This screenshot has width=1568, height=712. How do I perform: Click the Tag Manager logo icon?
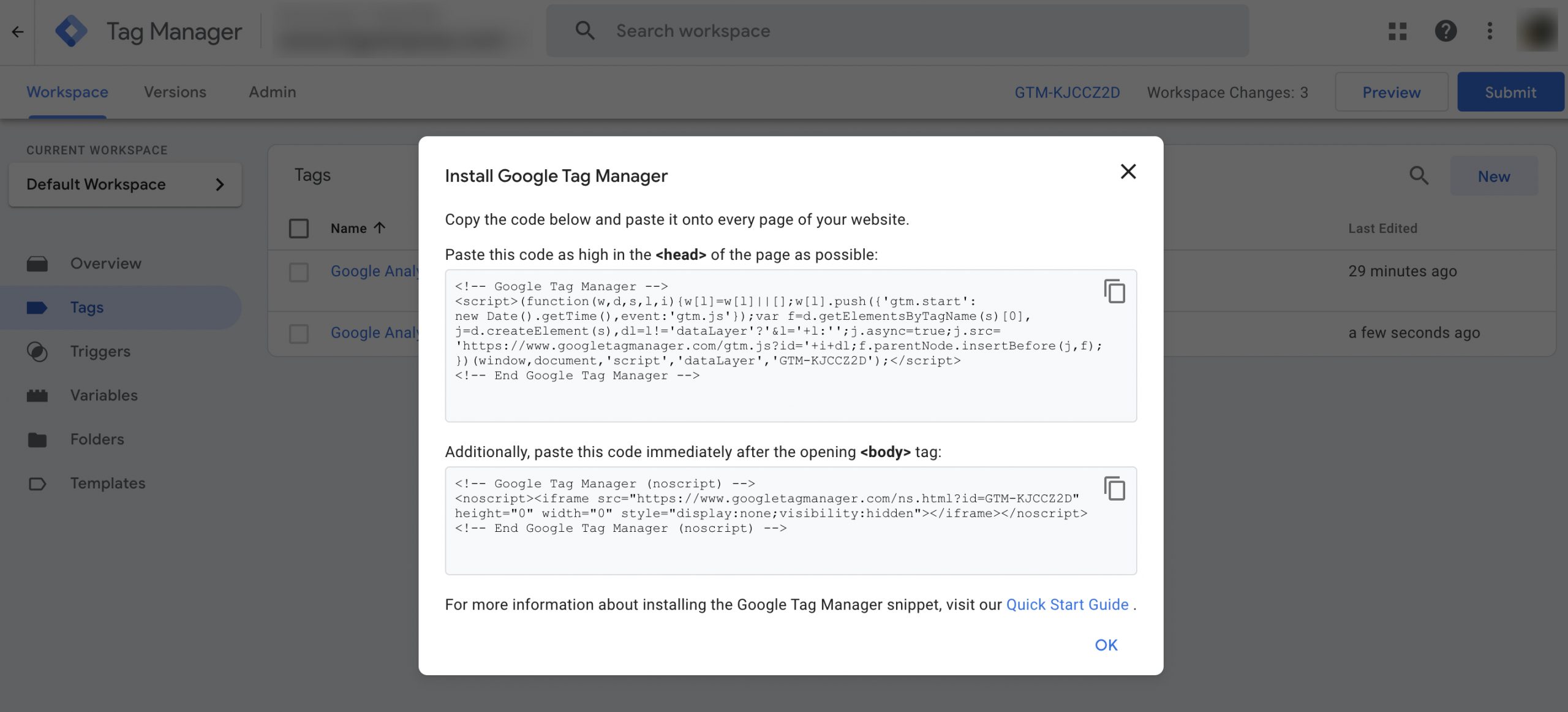[x=71, y=31]
